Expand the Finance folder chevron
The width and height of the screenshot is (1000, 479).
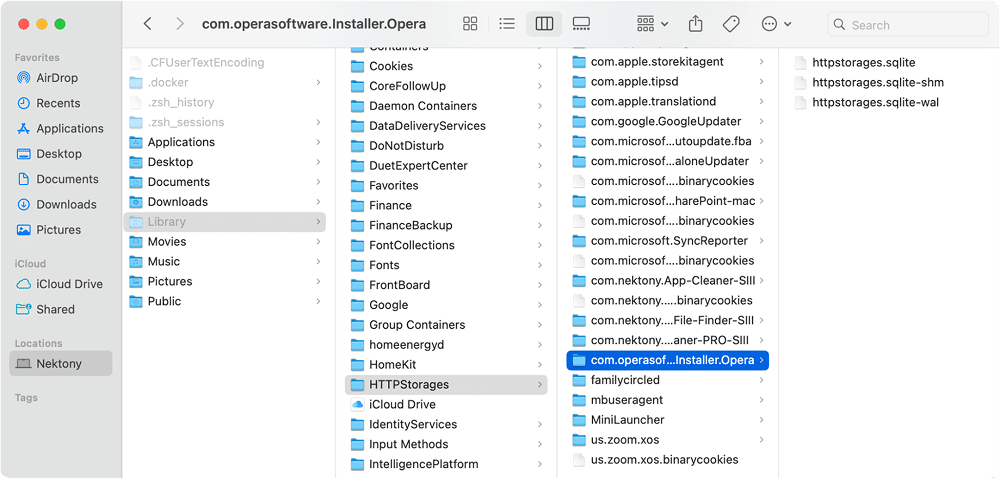pyautogui.click(x=540, y=205)
